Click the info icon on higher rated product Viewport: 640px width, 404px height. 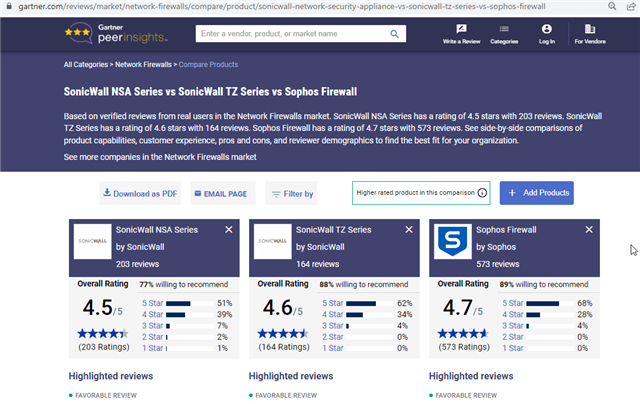coord(482,193)
